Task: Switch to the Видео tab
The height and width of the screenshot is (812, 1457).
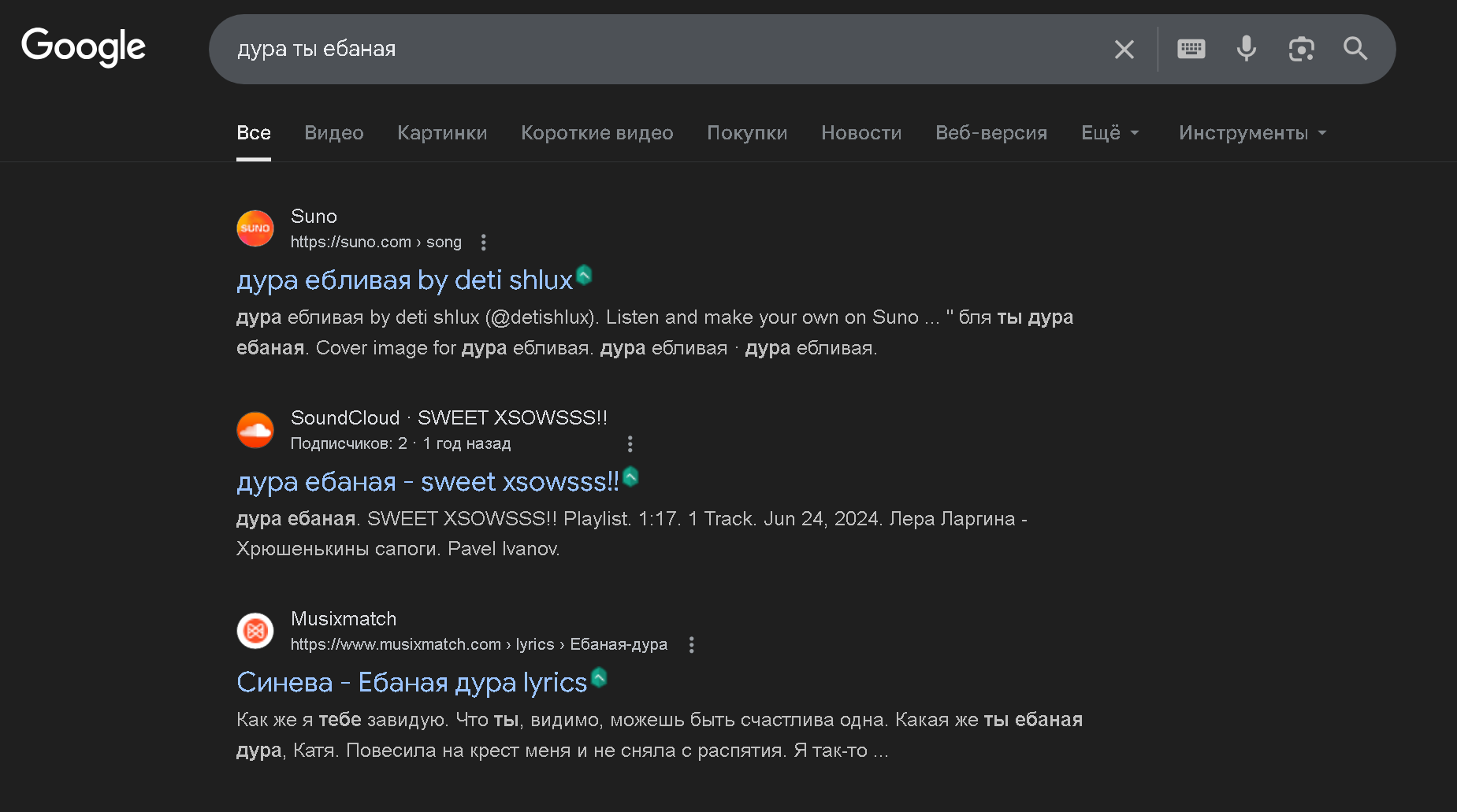Action: pos(334,133)
